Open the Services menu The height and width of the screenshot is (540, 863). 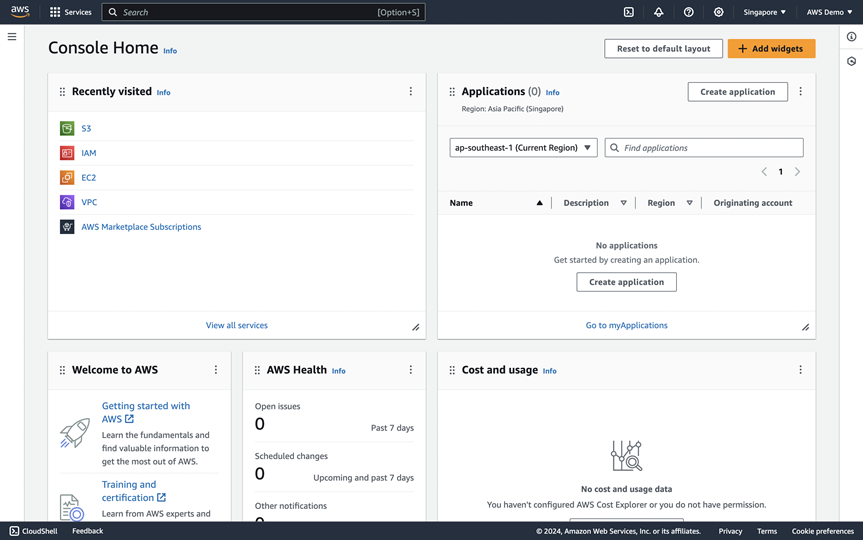click(x=70, y=12)
